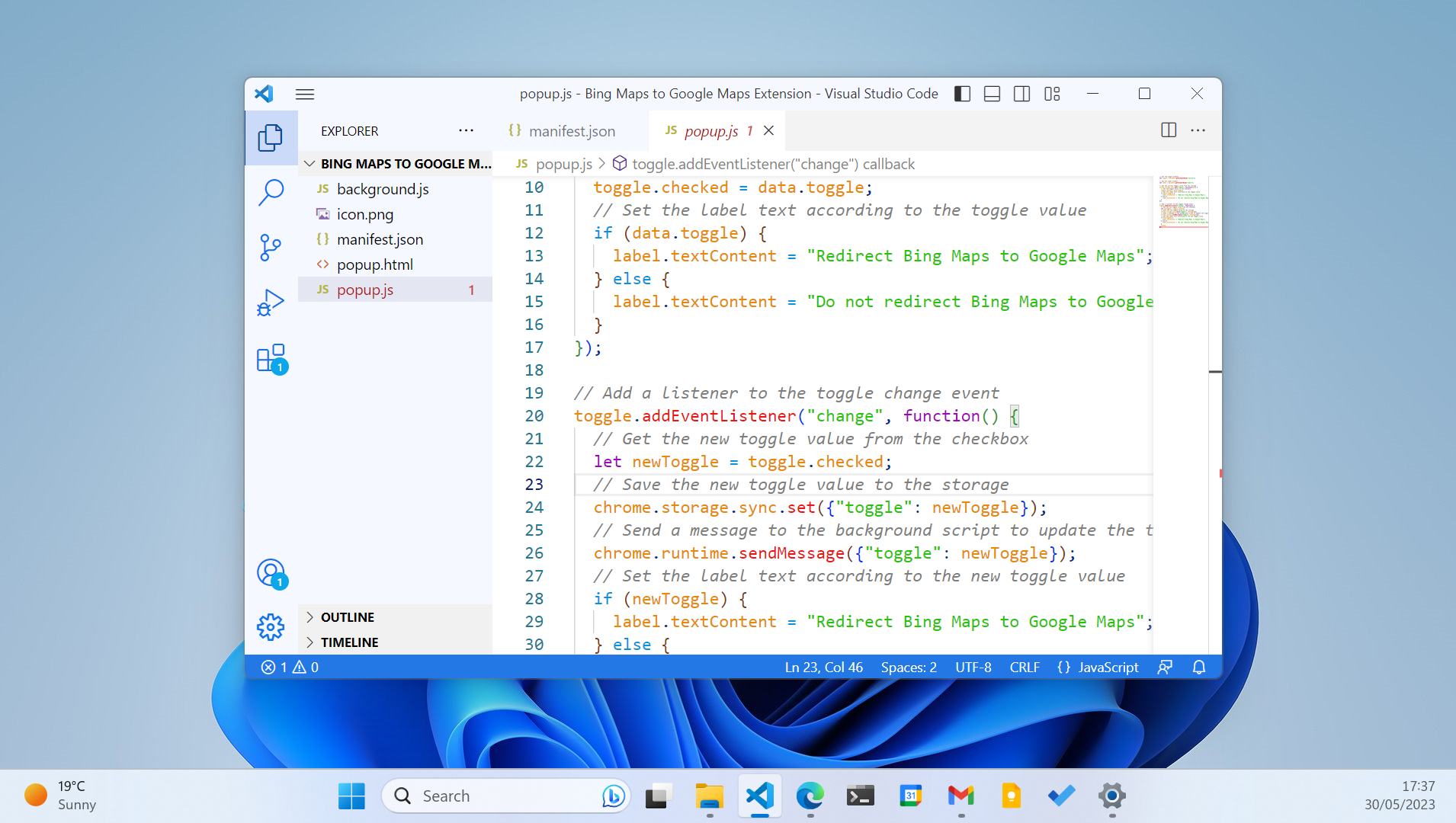Screen dimensions: 1456x823
Task: Click the VS Code logo icon
Action: (264, 94)
